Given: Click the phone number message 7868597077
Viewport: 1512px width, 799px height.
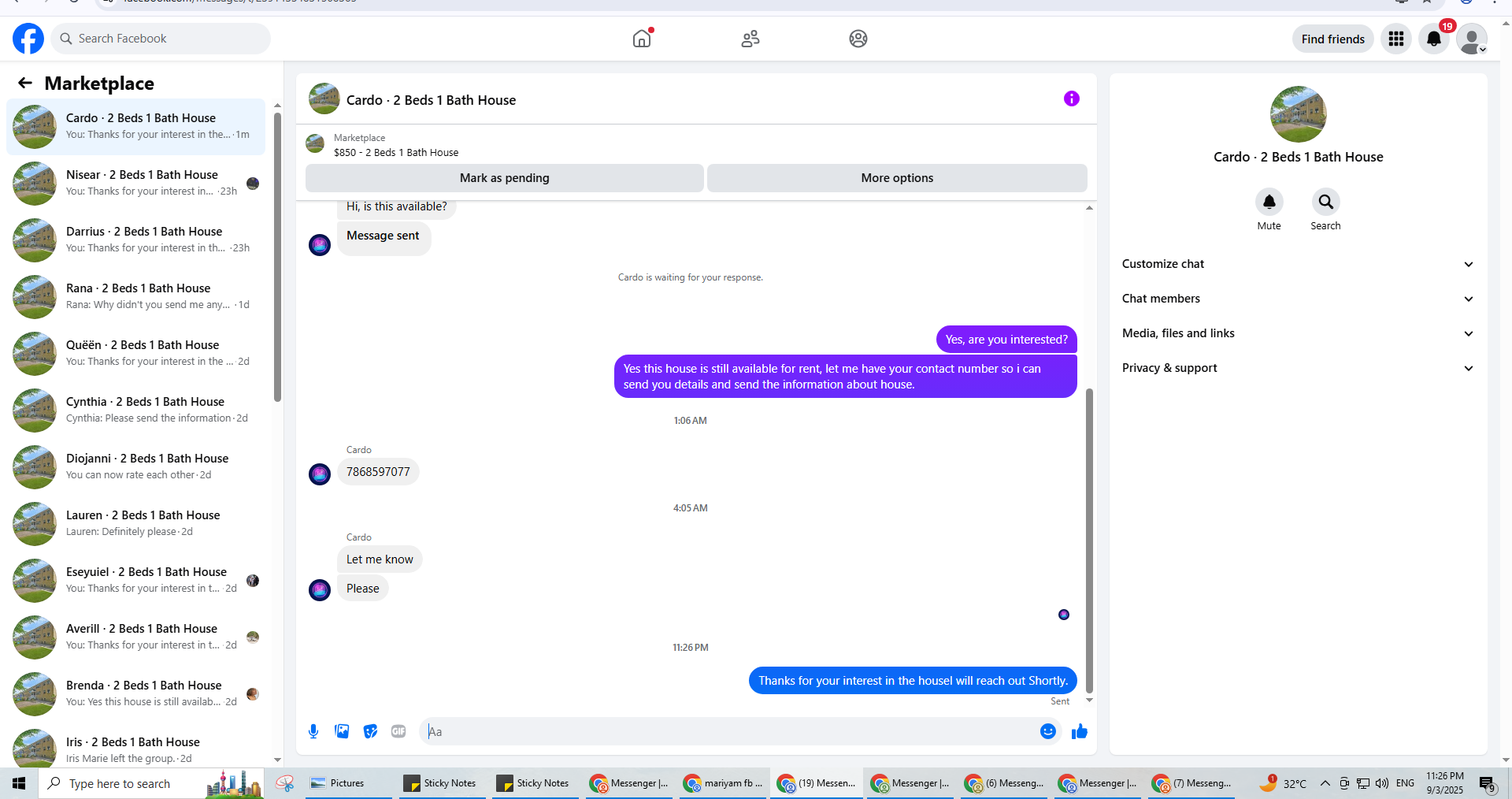Looking at the screenshot, I should pyautogui.click(x=378, y=472).
